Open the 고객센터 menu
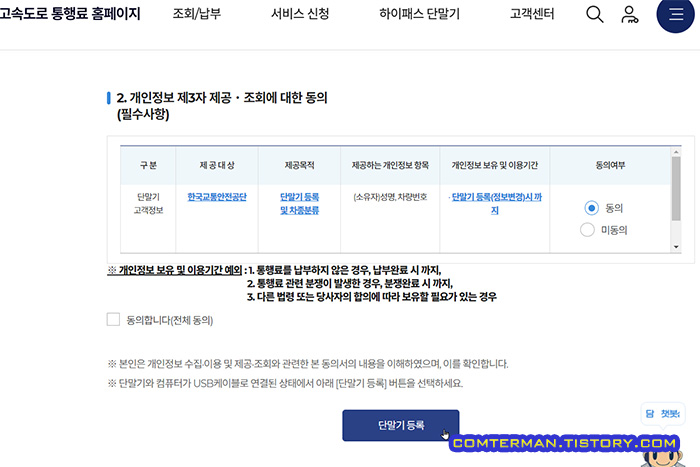 pyautogui.click(x=532, y=14)
